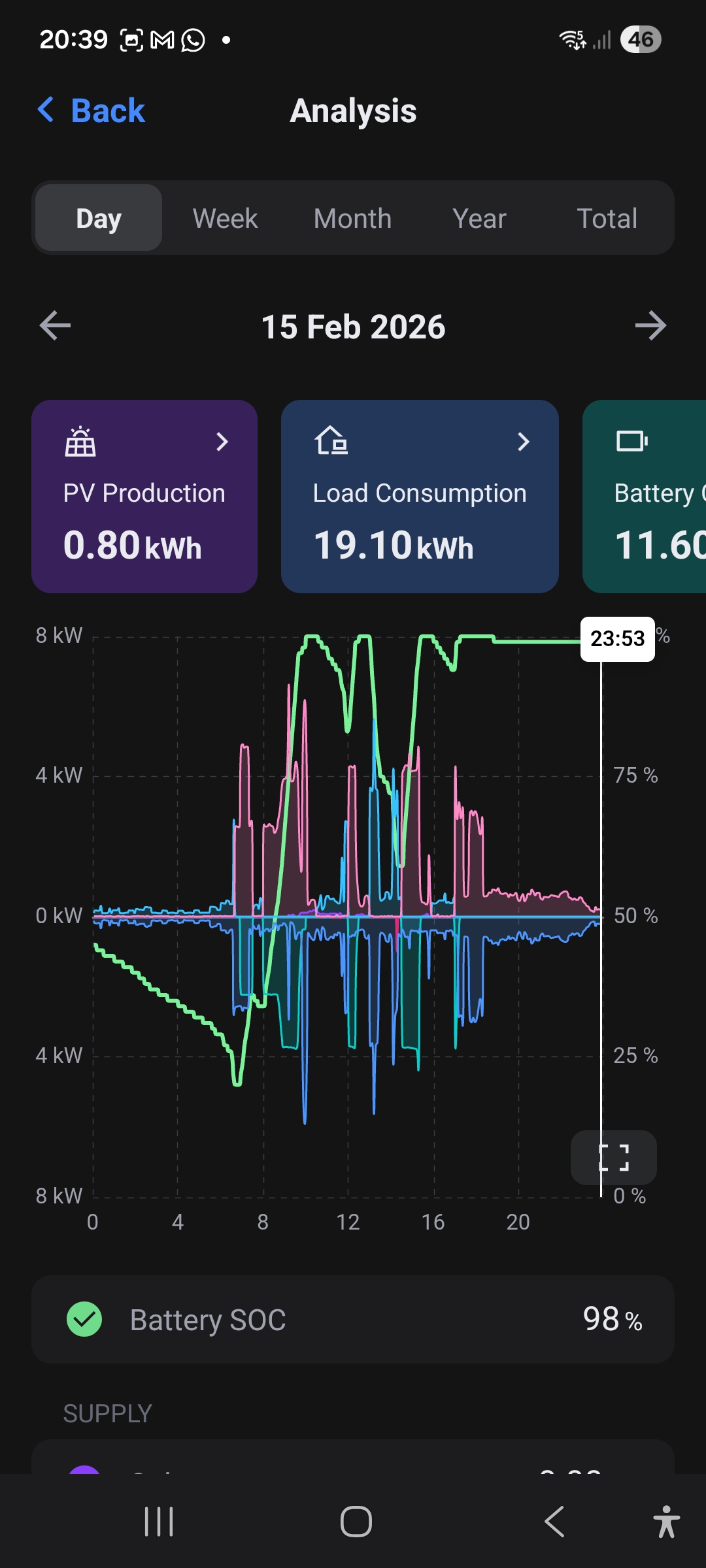706x1568 pixels.
Task: Tap the 15 Feb 2026 date label
Action: tap(353, 327)
